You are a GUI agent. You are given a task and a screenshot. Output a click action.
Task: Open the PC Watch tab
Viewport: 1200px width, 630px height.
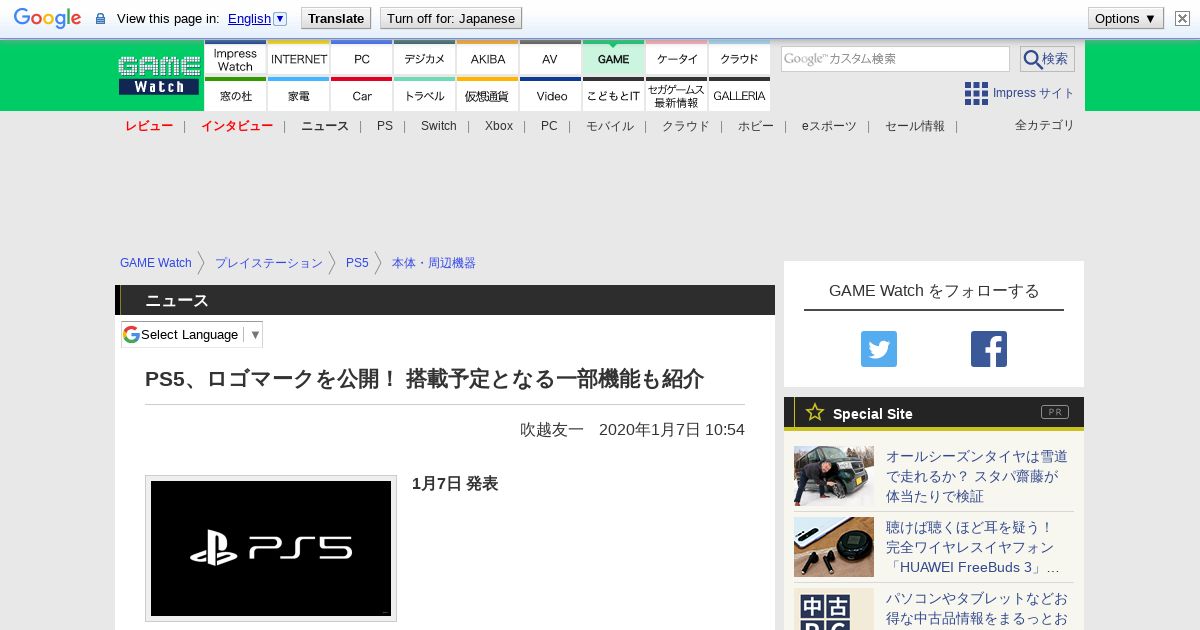(x=362, y=59)
